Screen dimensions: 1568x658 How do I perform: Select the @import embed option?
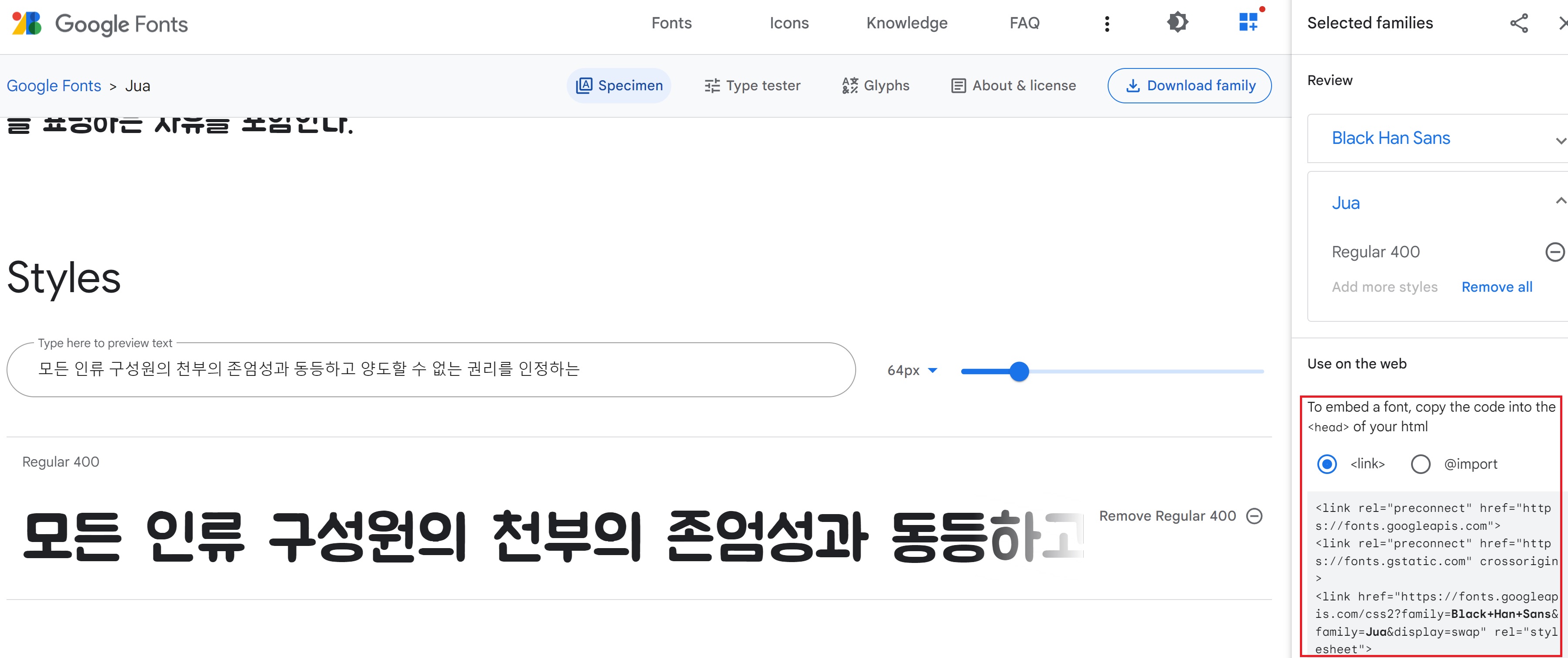[1420, 464]
